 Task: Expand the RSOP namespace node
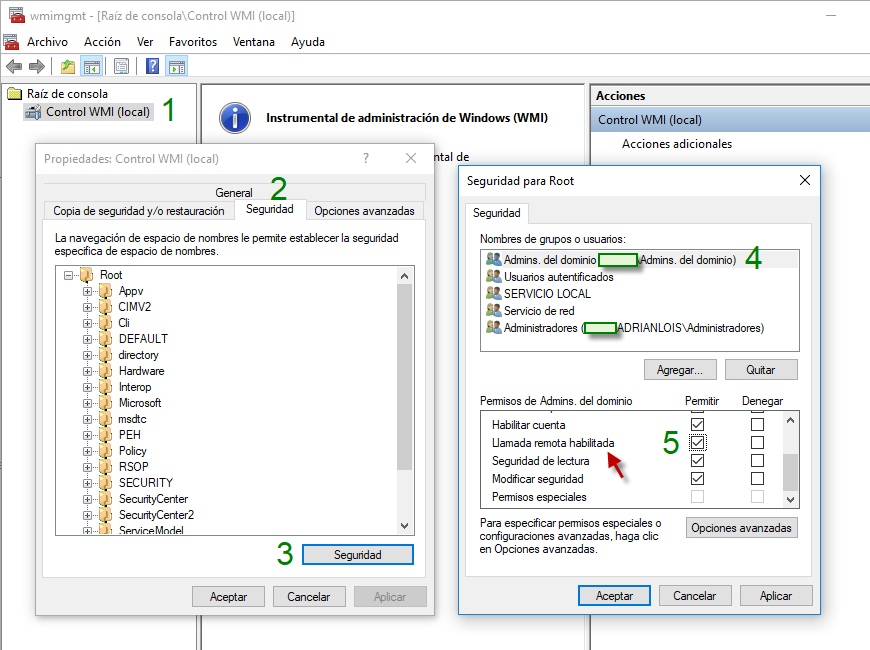click(87, 467)
